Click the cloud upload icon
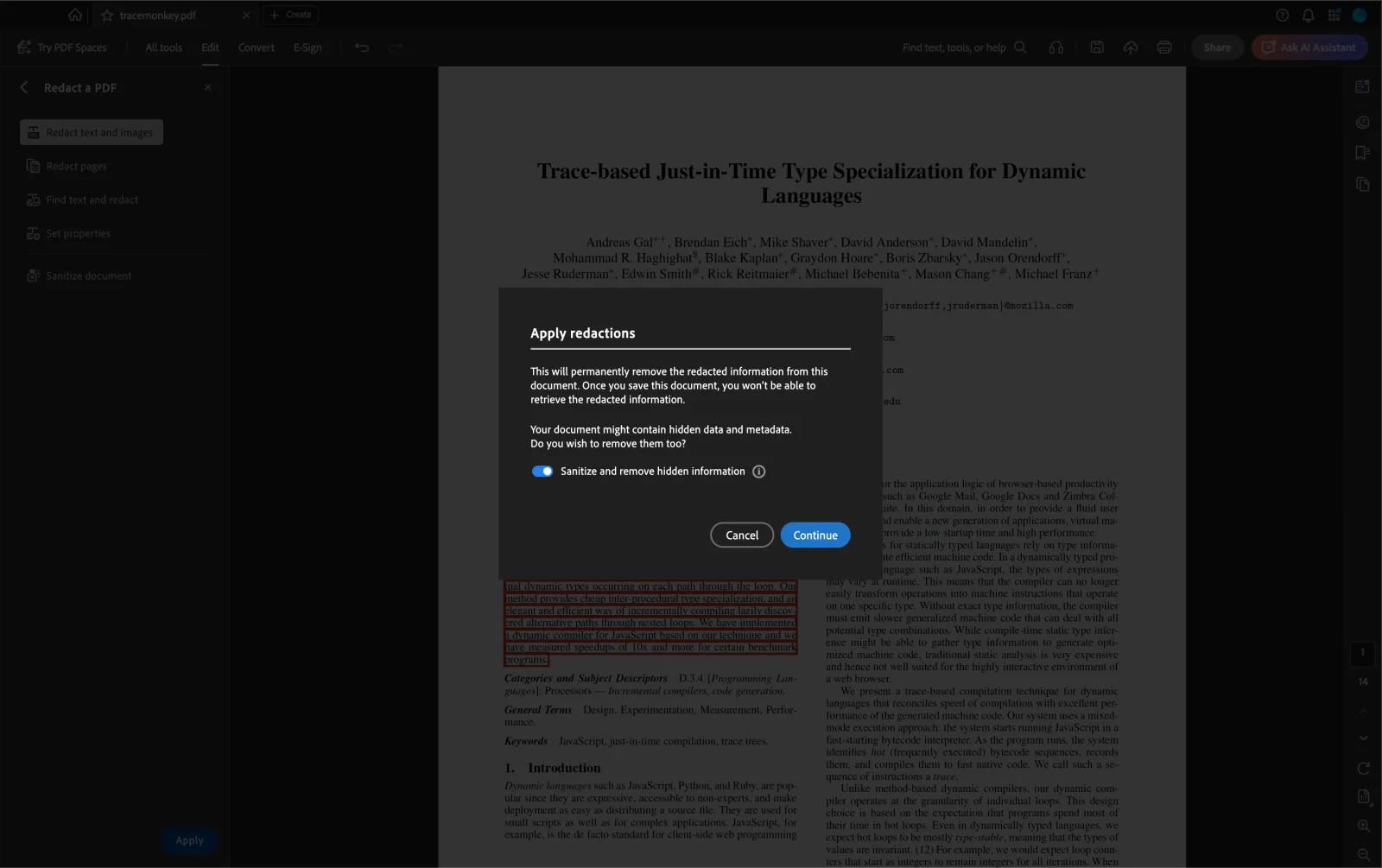 (1131, 48)
